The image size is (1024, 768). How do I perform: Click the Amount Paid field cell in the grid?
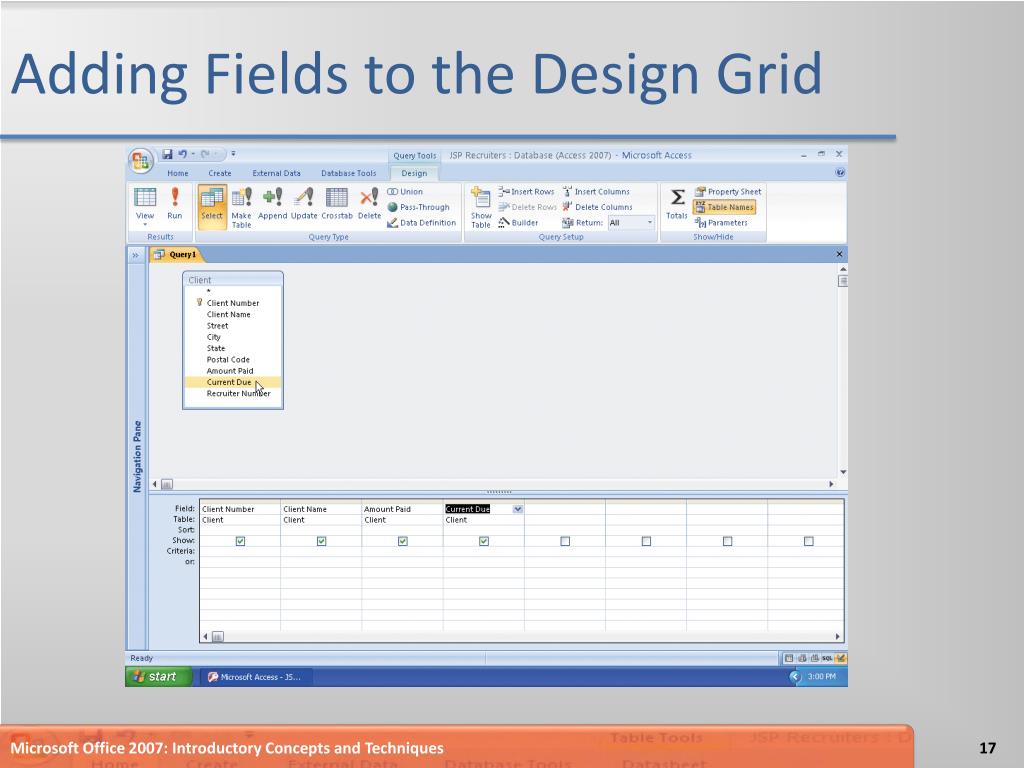click(402, 509)
